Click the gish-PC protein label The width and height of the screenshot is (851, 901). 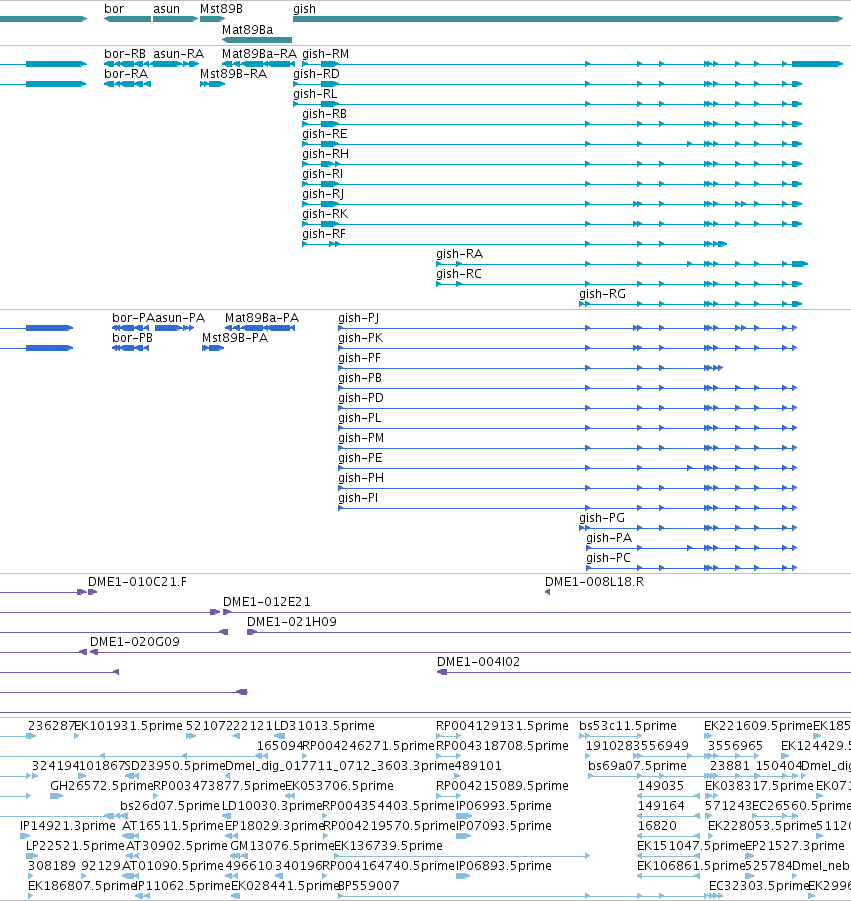(x=609, y=558)
